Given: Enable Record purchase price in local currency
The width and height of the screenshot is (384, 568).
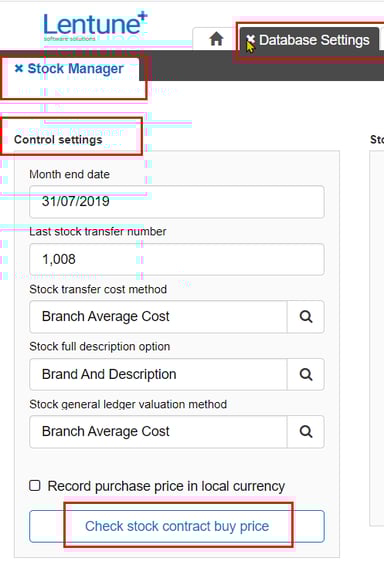Looking at the screenshot, I should [x=35, y=485].
